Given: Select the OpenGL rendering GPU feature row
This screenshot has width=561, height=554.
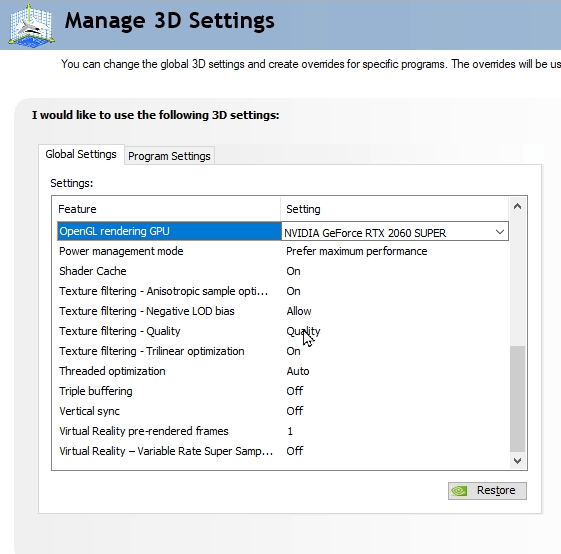Looking at the screenshot, I should coord(169,231).
